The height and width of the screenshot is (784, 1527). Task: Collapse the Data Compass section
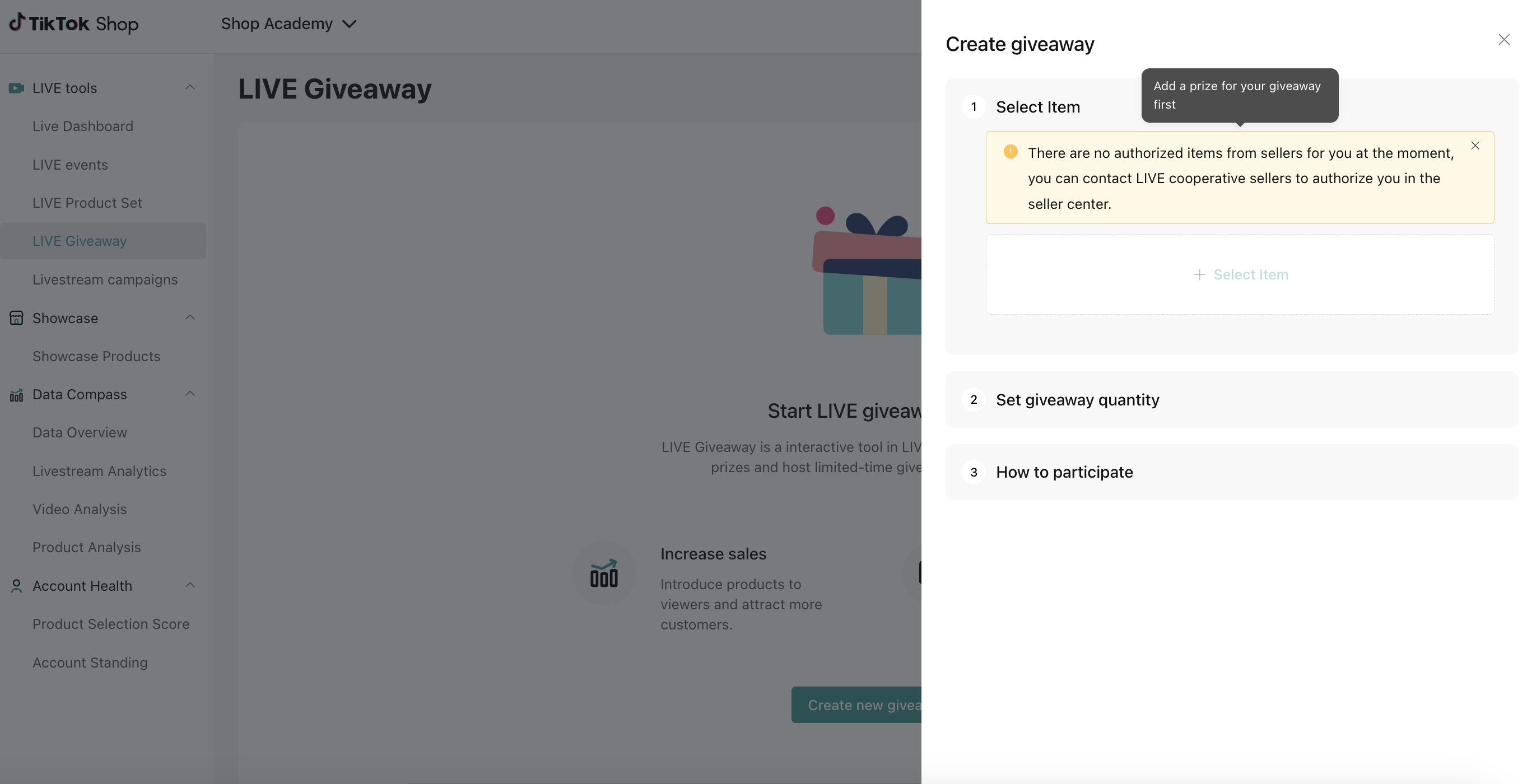190,394
